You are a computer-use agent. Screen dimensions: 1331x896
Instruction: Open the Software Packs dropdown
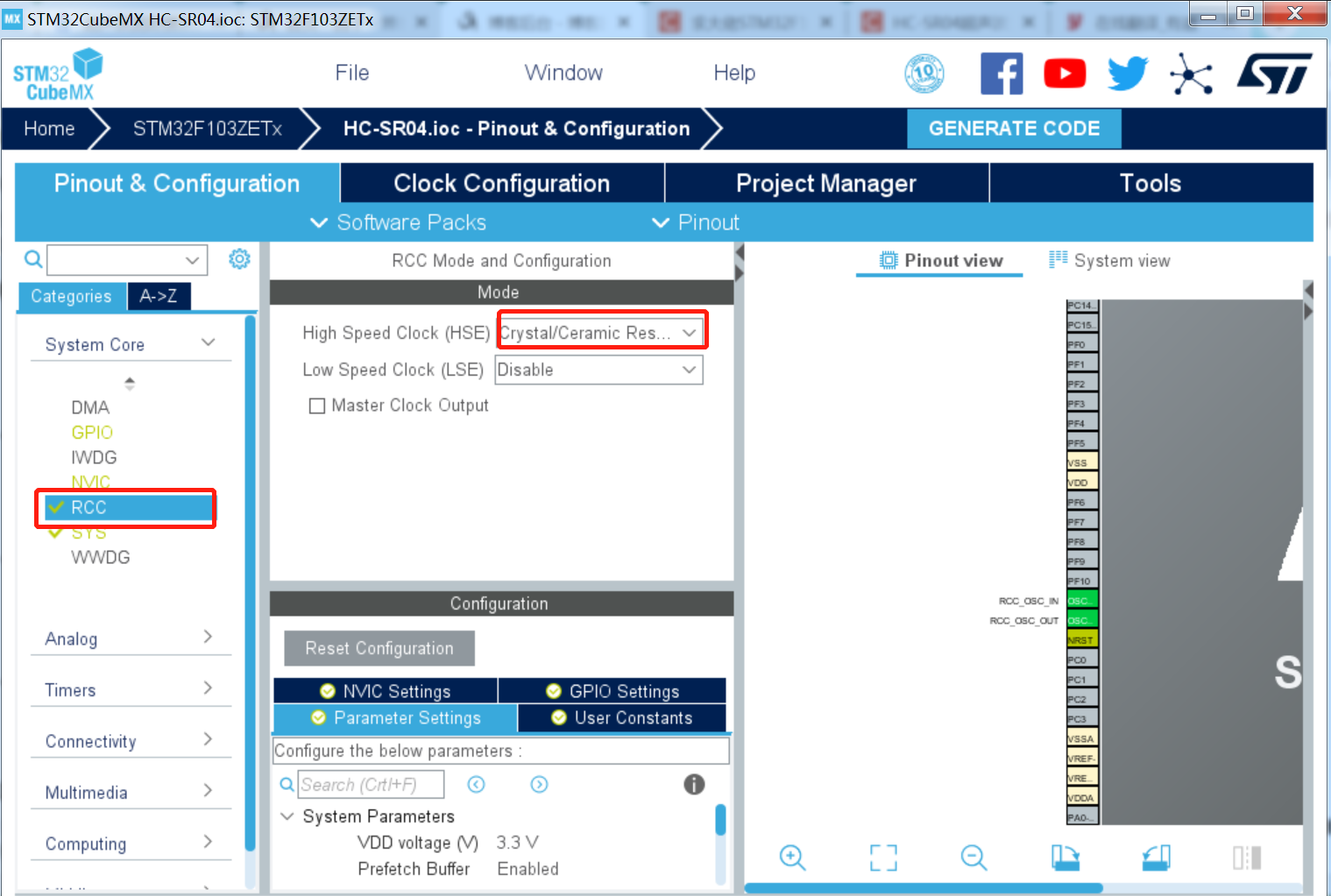point(399,222)
